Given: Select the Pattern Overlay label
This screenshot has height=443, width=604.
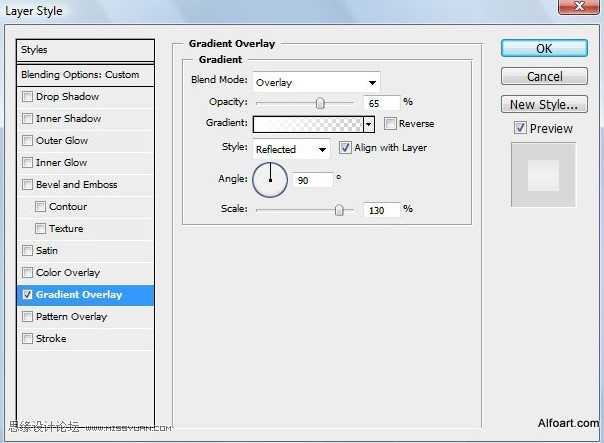Looking at the screenshot, I should click(72, 317).
